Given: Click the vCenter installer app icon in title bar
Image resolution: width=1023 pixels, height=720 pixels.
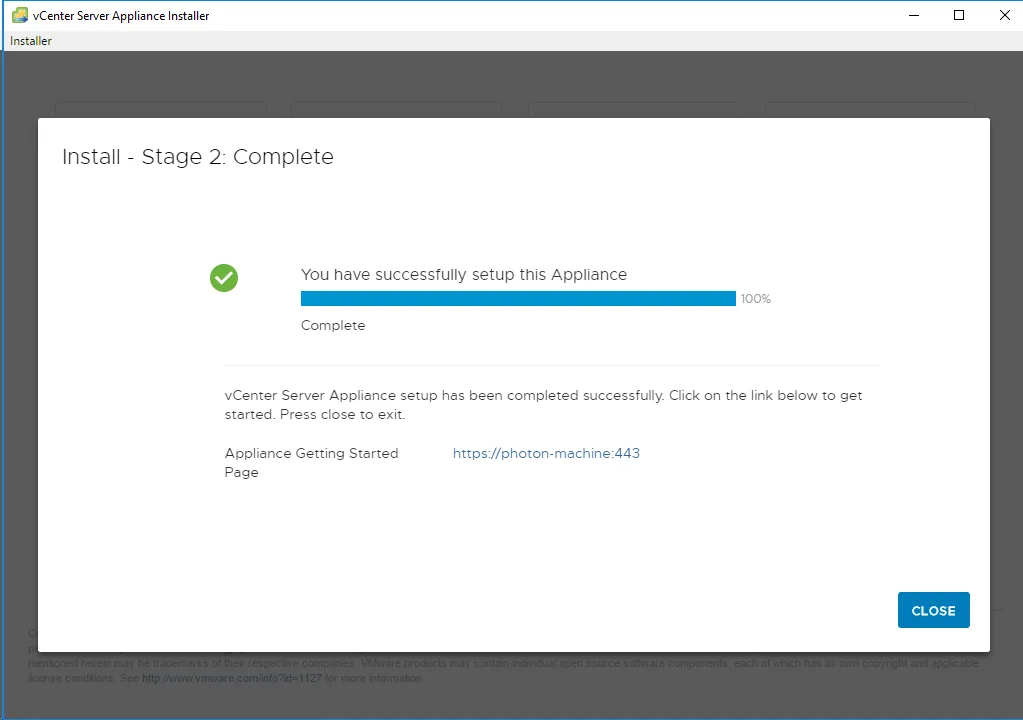Looking at the screenshot, I should (20, 15).
